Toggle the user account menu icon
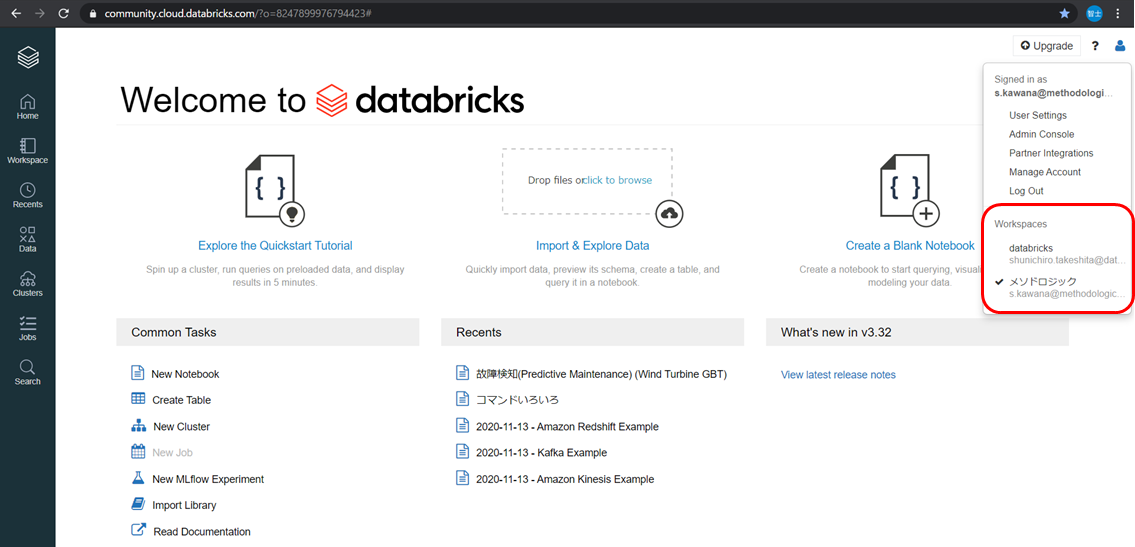 [1120, 46]
